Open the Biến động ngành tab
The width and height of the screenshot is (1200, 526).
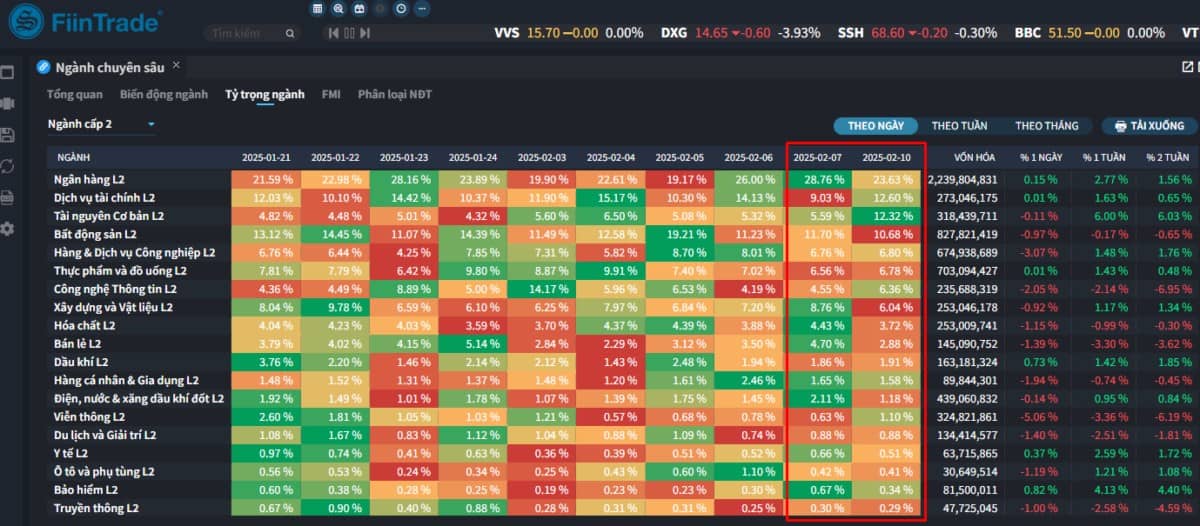(163, 95)
